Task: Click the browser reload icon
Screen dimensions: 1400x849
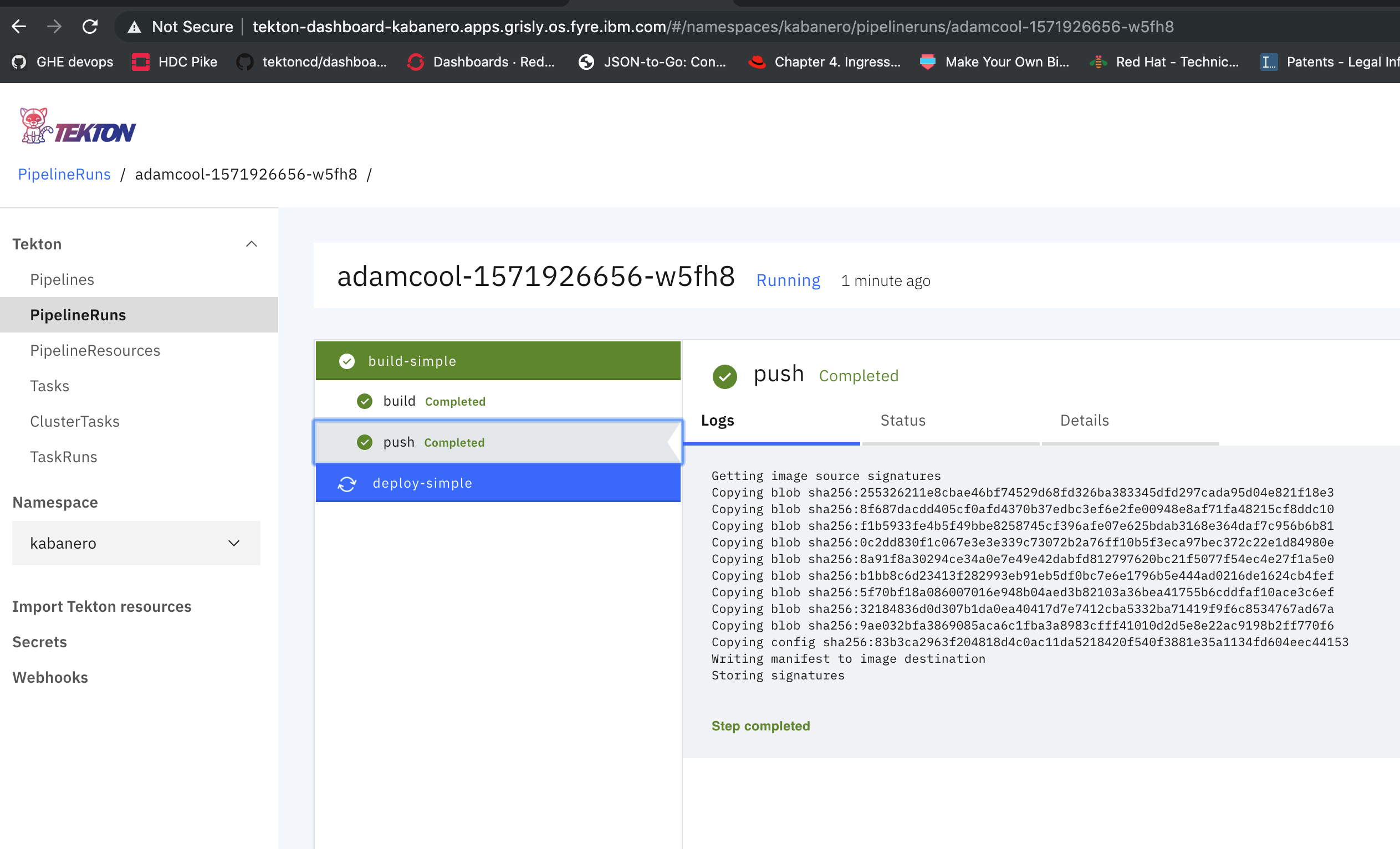Action: [90, 27]
